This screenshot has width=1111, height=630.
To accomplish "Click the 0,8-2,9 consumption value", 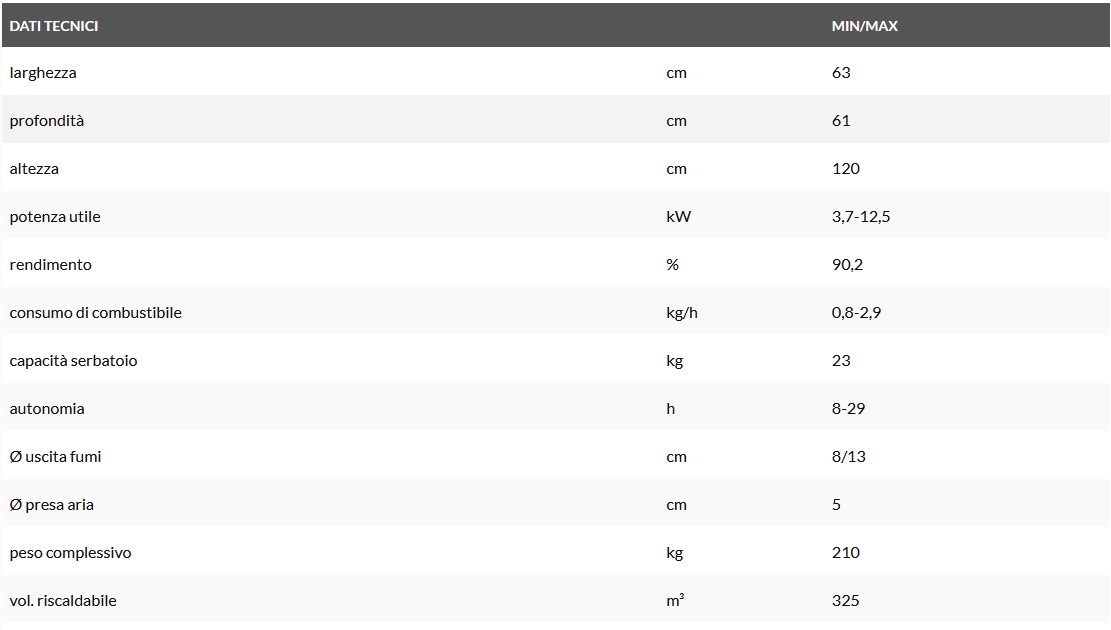I will [x=856, y=313].
